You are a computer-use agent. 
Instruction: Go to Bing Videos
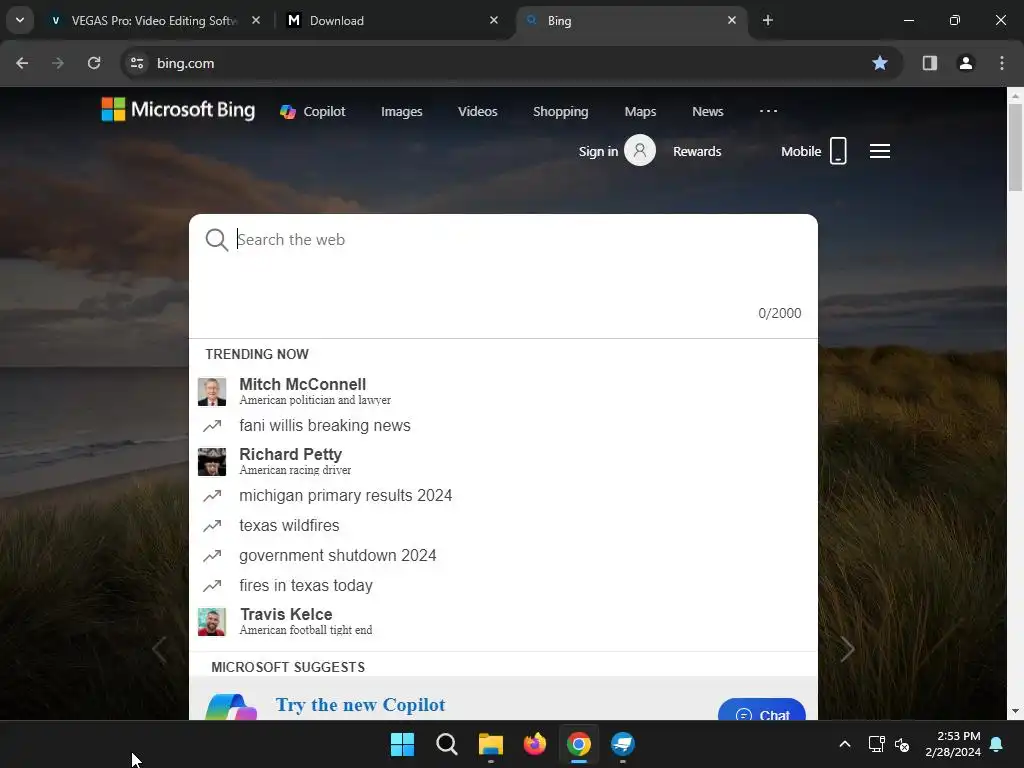(477, 112)
